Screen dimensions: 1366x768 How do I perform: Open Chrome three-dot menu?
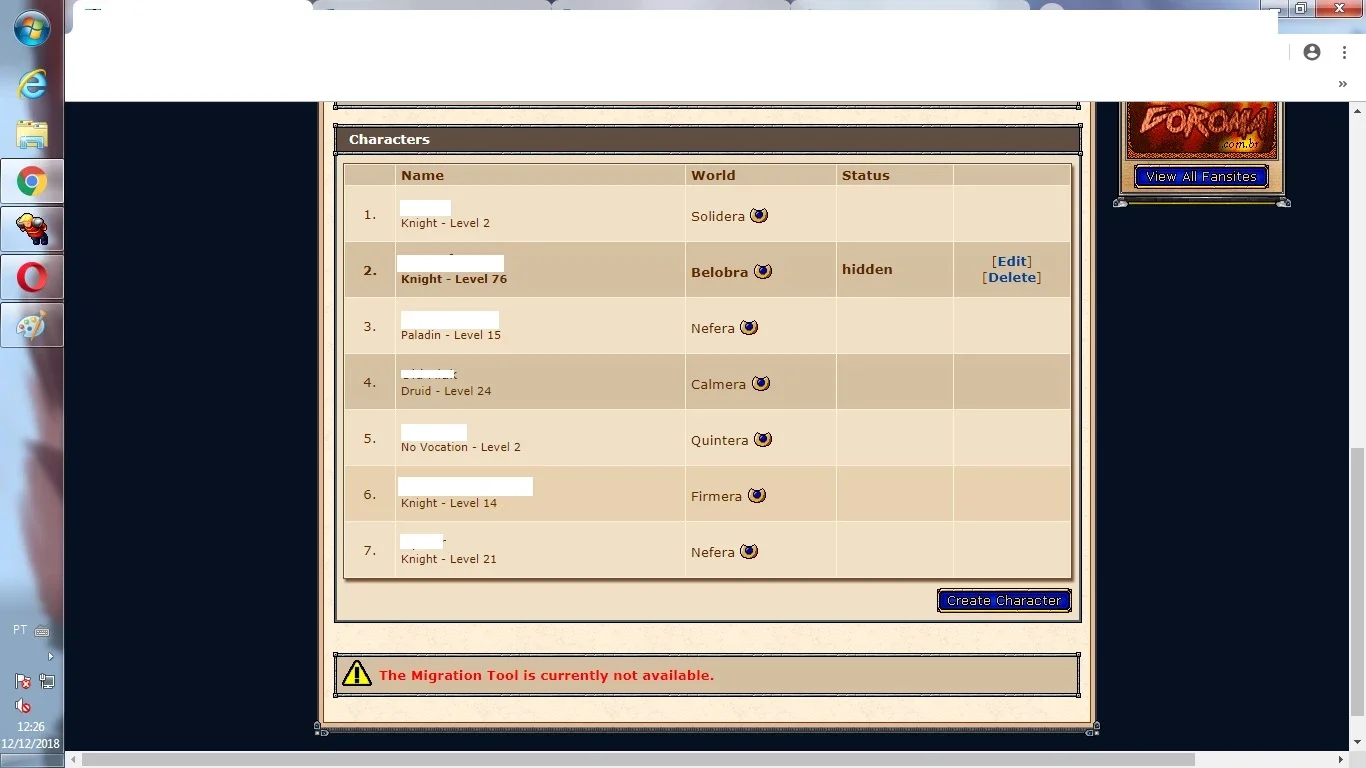tap(1344, 52)
